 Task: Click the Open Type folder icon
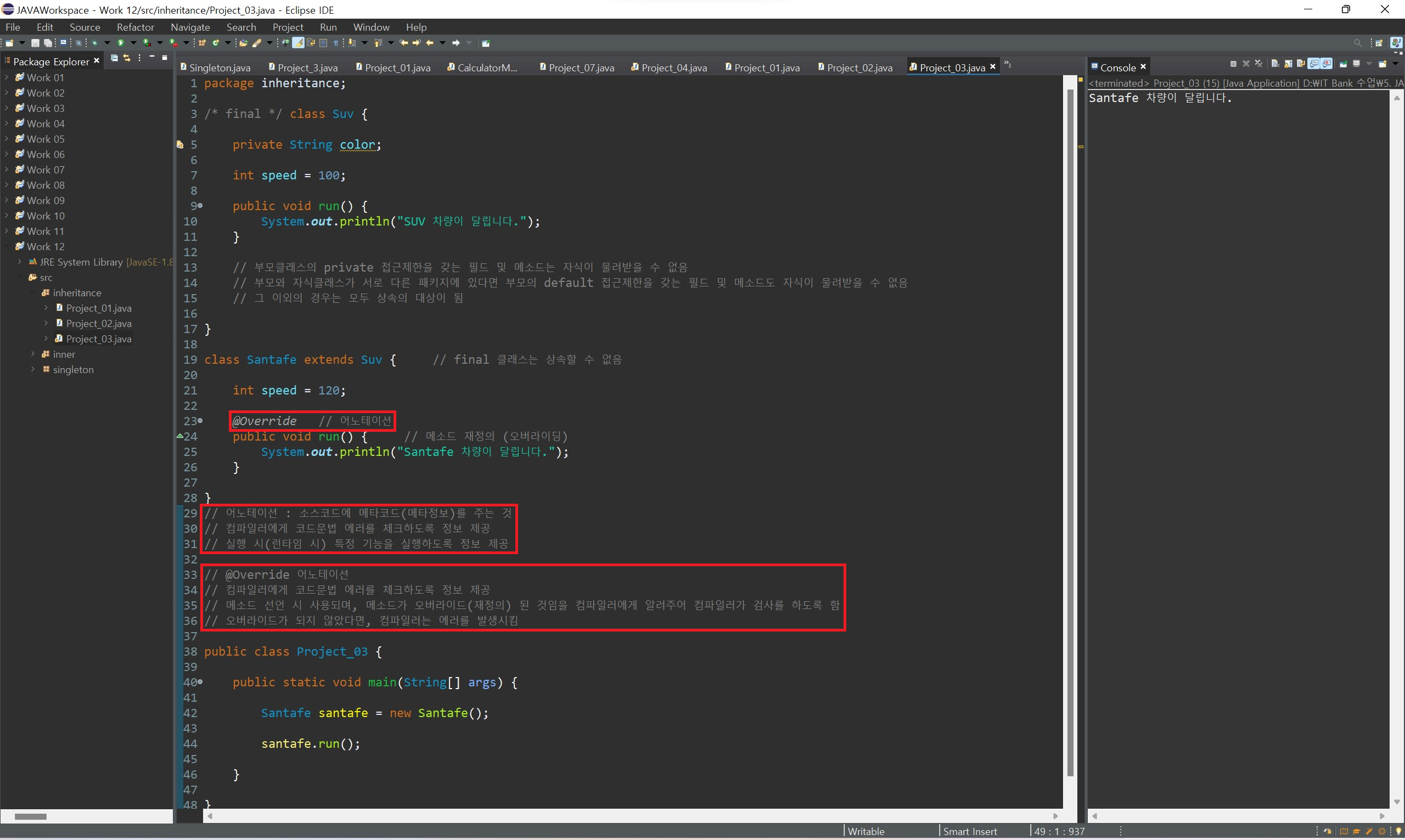(244, 43)
